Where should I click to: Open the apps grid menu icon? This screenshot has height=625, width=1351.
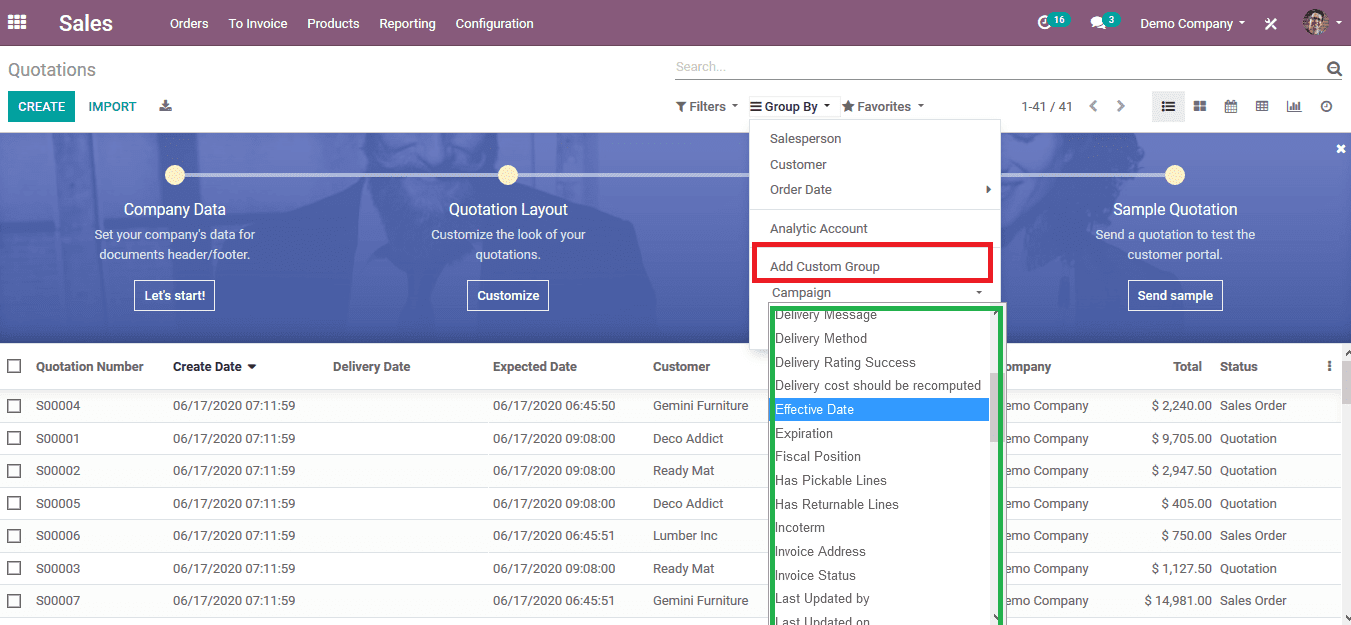[x=17, y=22]
